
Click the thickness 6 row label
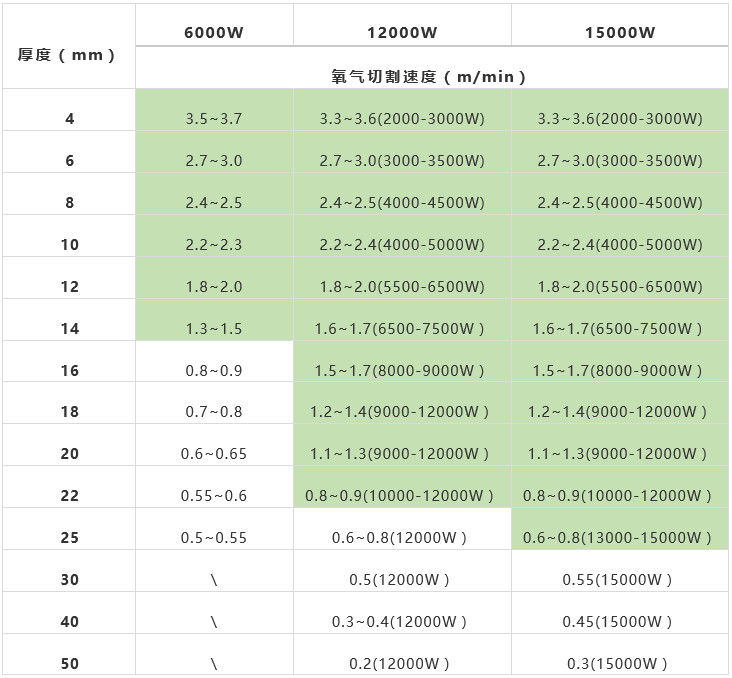pyautogui.click(x=69, y=161)
